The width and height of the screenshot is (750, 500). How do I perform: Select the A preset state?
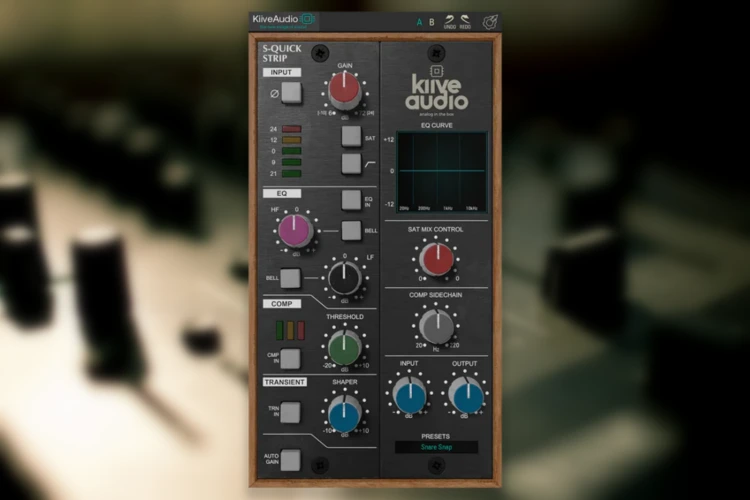tap(419, 22)
